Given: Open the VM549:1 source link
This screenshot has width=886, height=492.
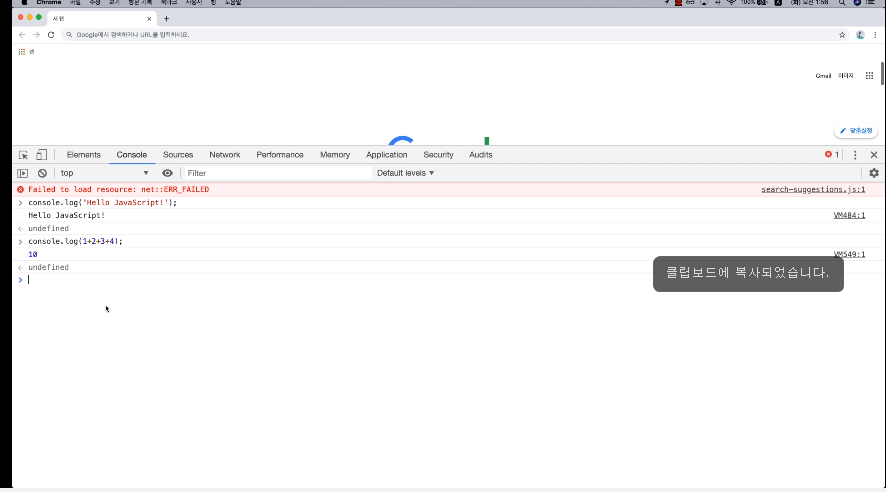Looking at the screenshot, I should click(849, 254).
